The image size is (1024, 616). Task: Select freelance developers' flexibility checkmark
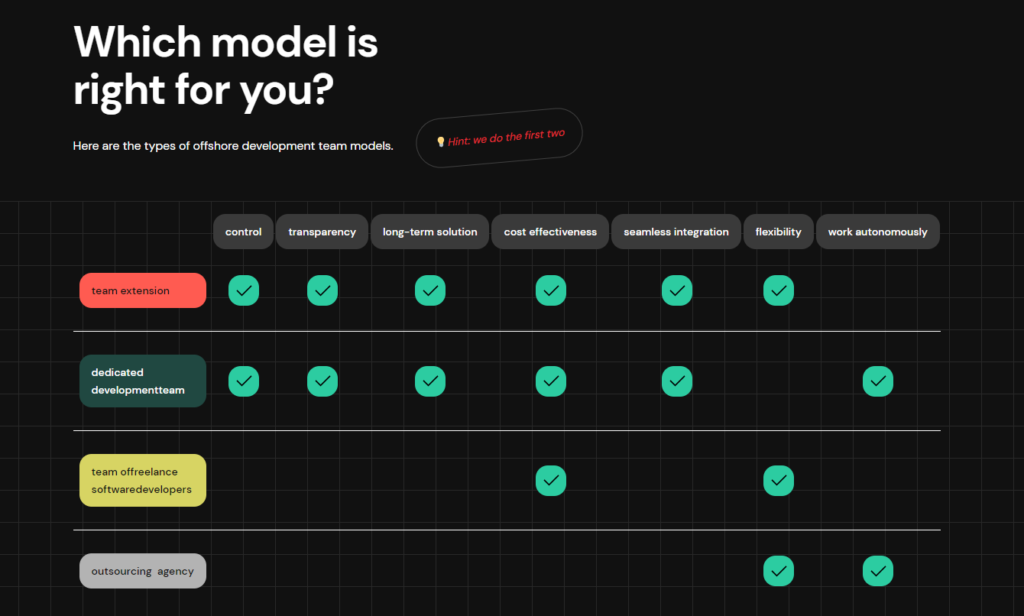coord(778,480)
